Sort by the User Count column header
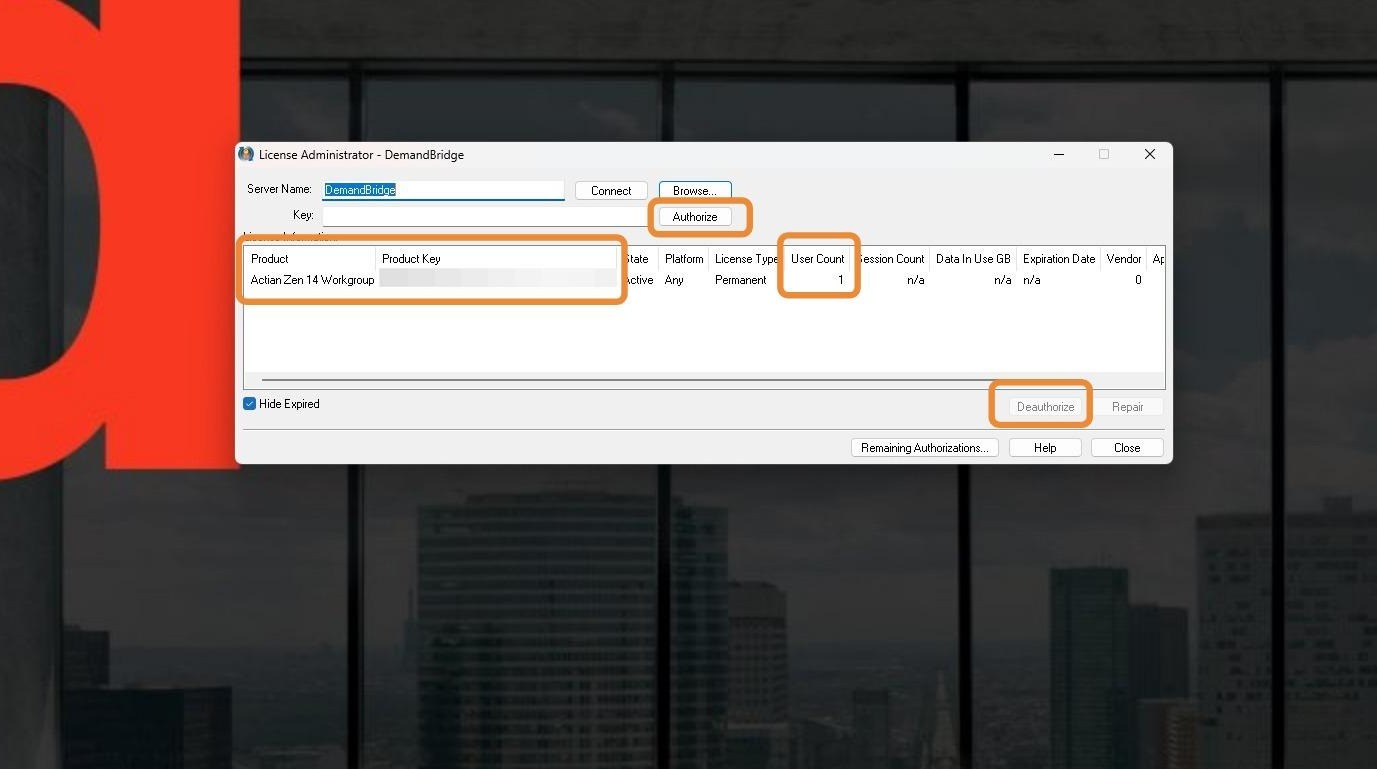 [x=817, y=259]
